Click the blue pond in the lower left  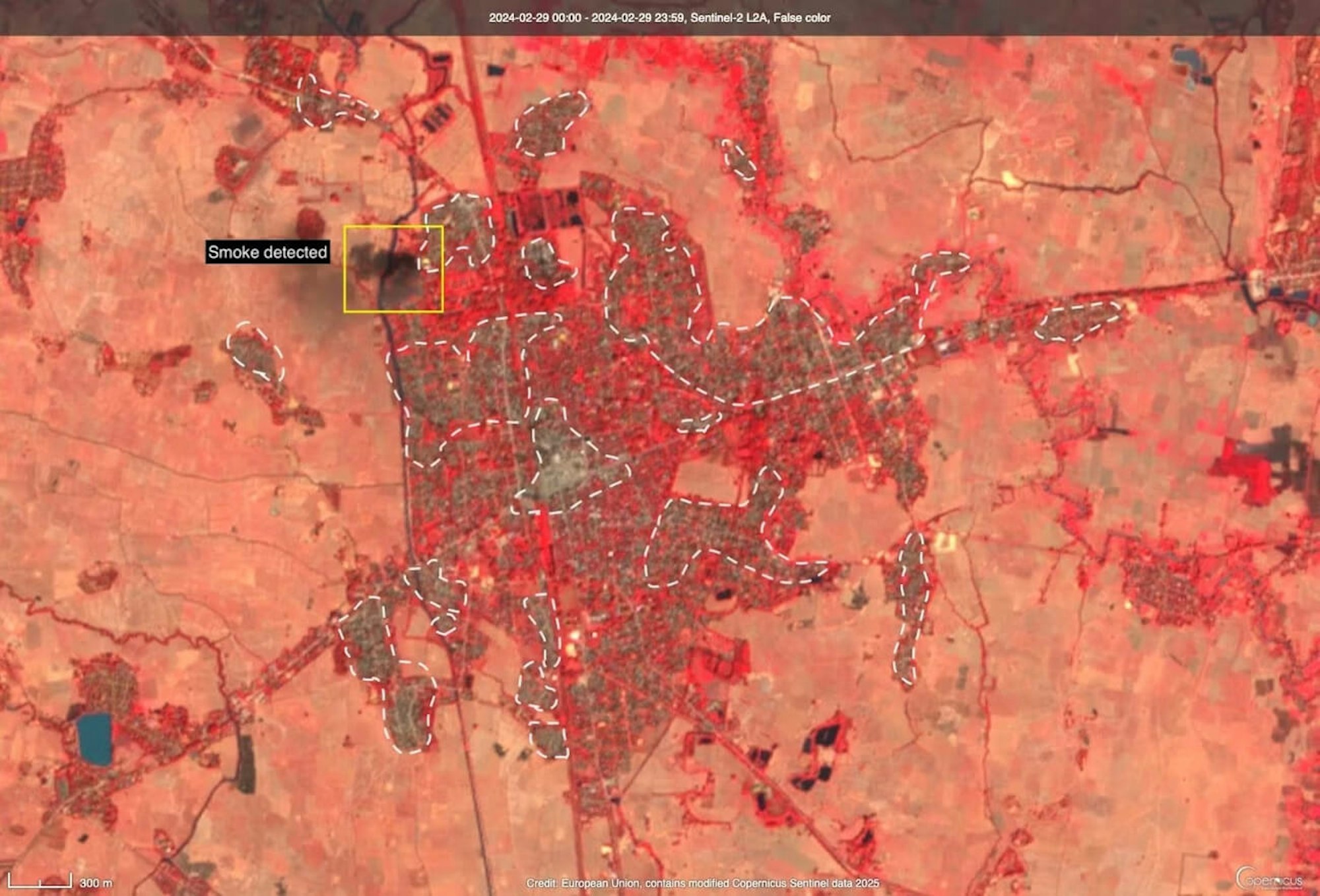pos(94,738)
